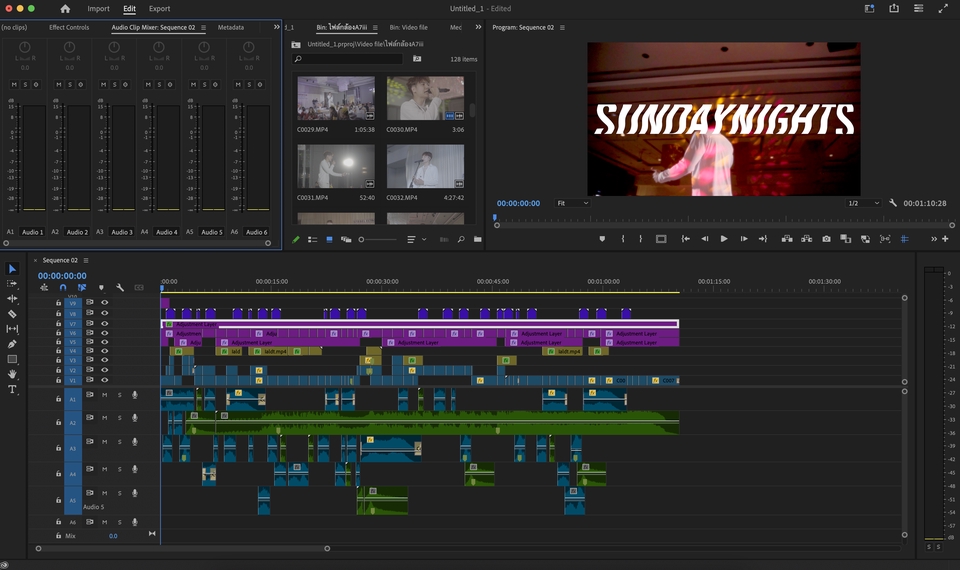Click the timeline wrench settings icon
Viewport: 960px width, 570px height.
pyautogui.click(x=120, y=287)
